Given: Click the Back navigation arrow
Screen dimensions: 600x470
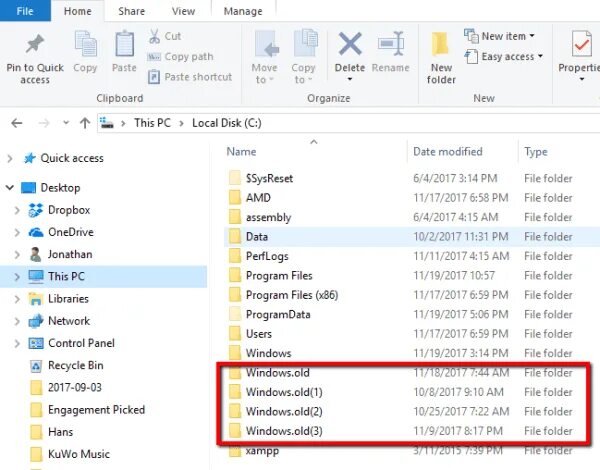Looking at the screenshot, I should click(17, 123).
